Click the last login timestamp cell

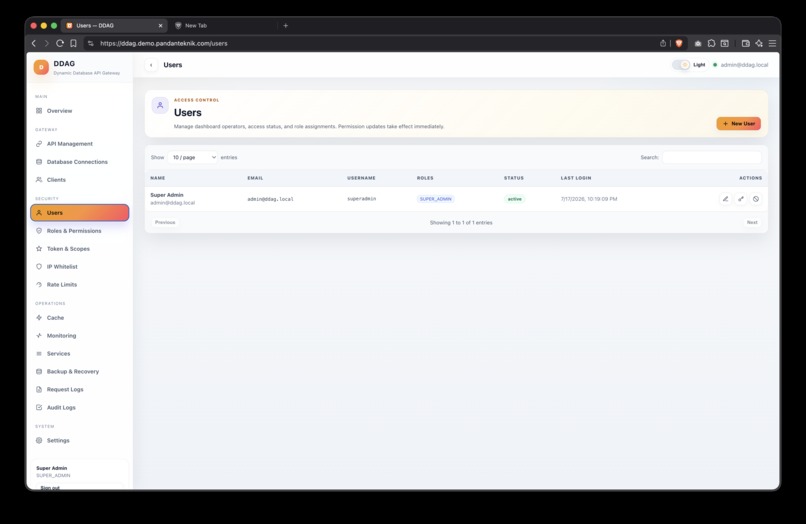point(589,199)
